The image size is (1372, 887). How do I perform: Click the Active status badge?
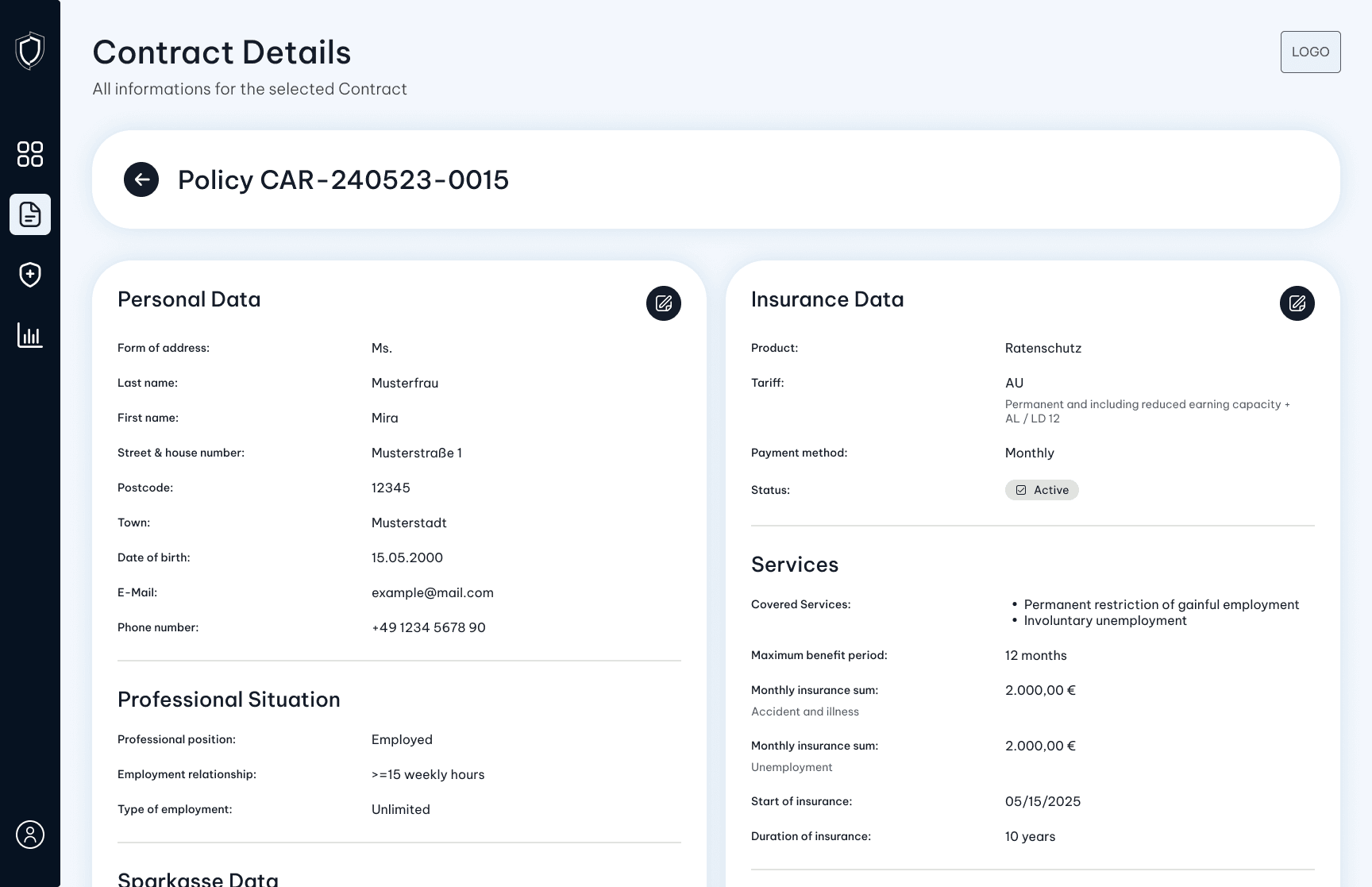point(1042,490)
